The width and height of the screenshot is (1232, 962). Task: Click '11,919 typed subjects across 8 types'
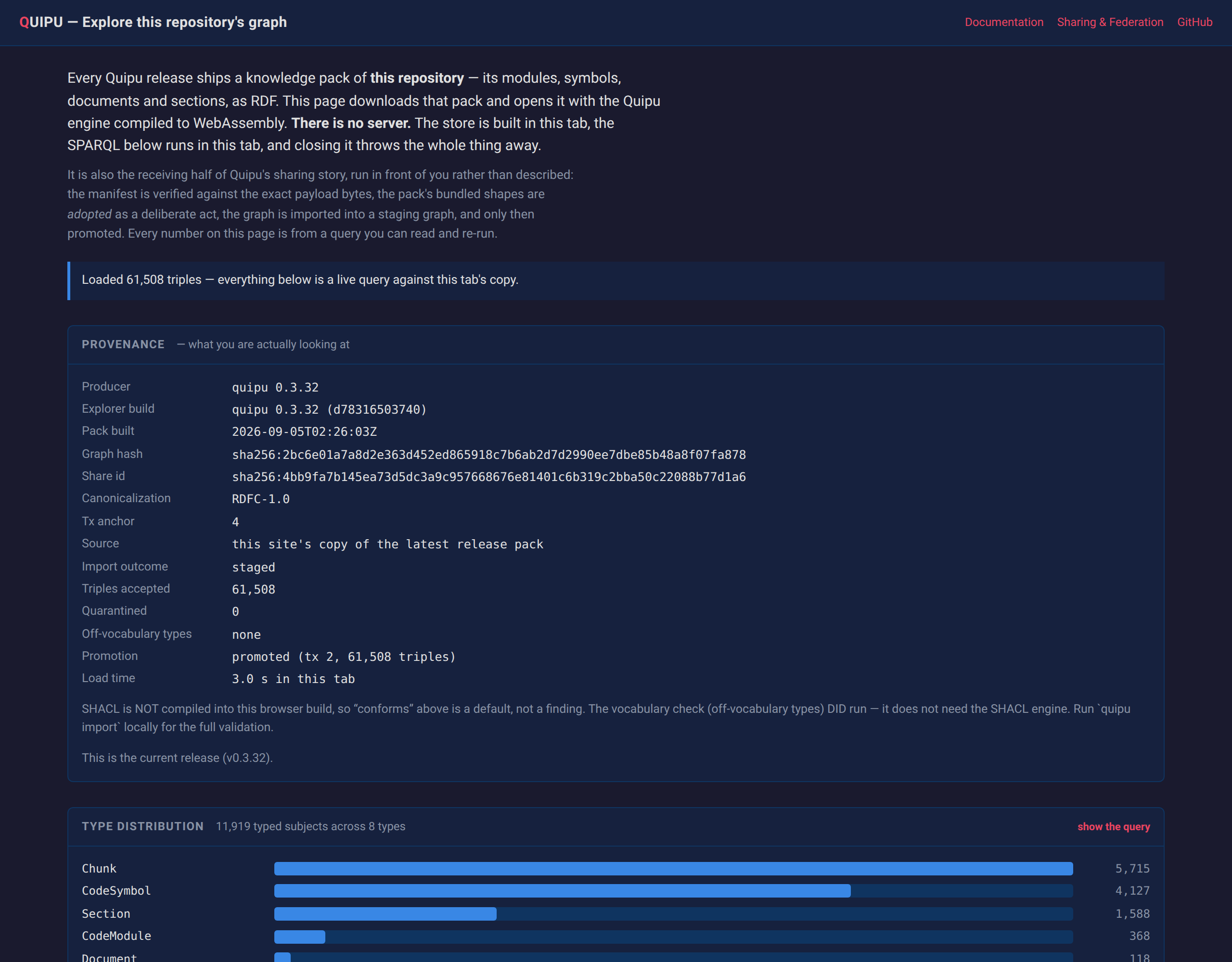pyautogui.click(x=310, y=826)
